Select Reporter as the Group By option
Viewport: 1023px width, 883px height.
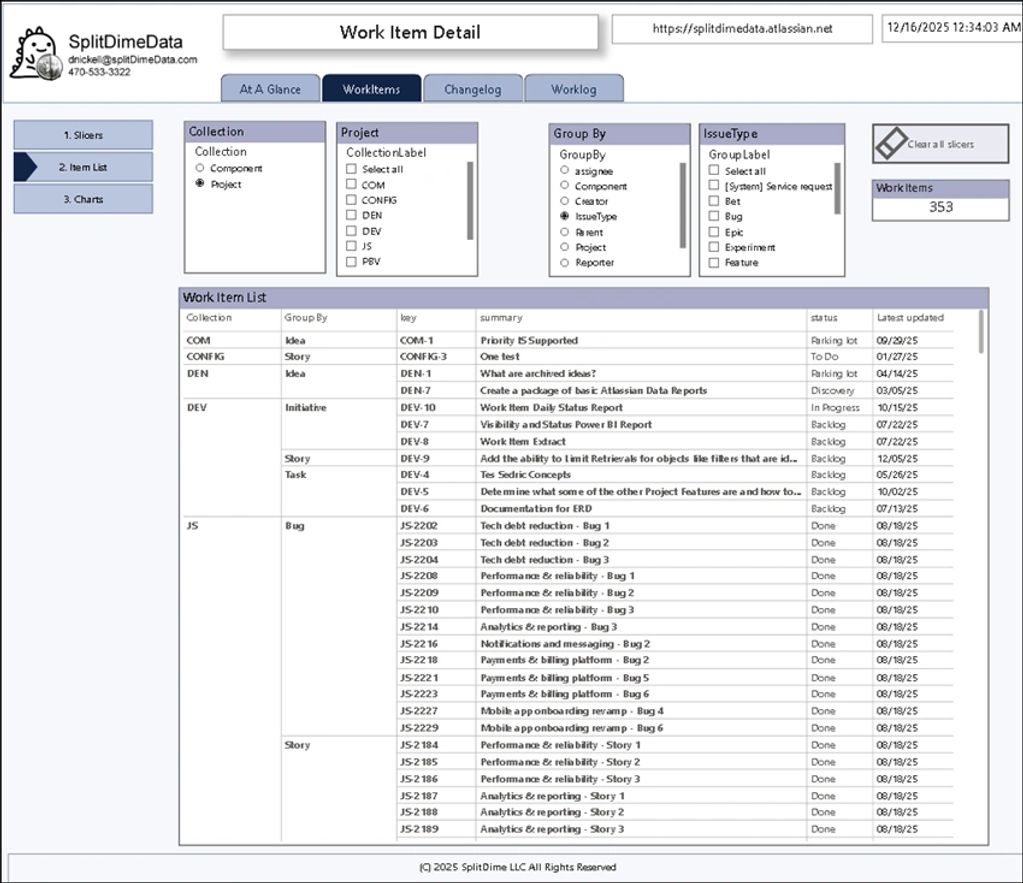[x=565, y=263]
